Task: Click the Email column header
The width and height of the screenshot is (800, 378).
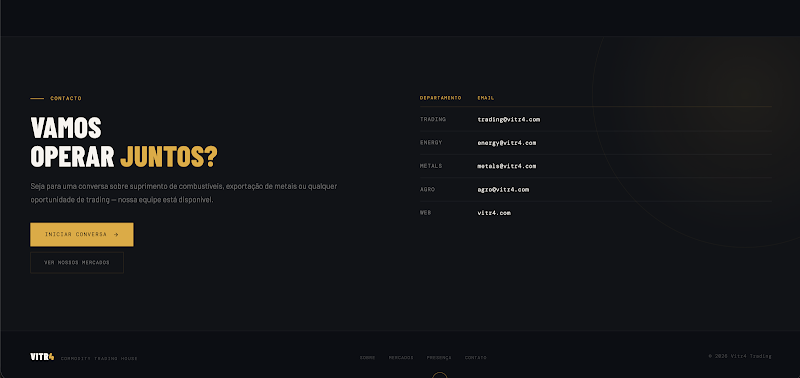Action: (486, 98)
